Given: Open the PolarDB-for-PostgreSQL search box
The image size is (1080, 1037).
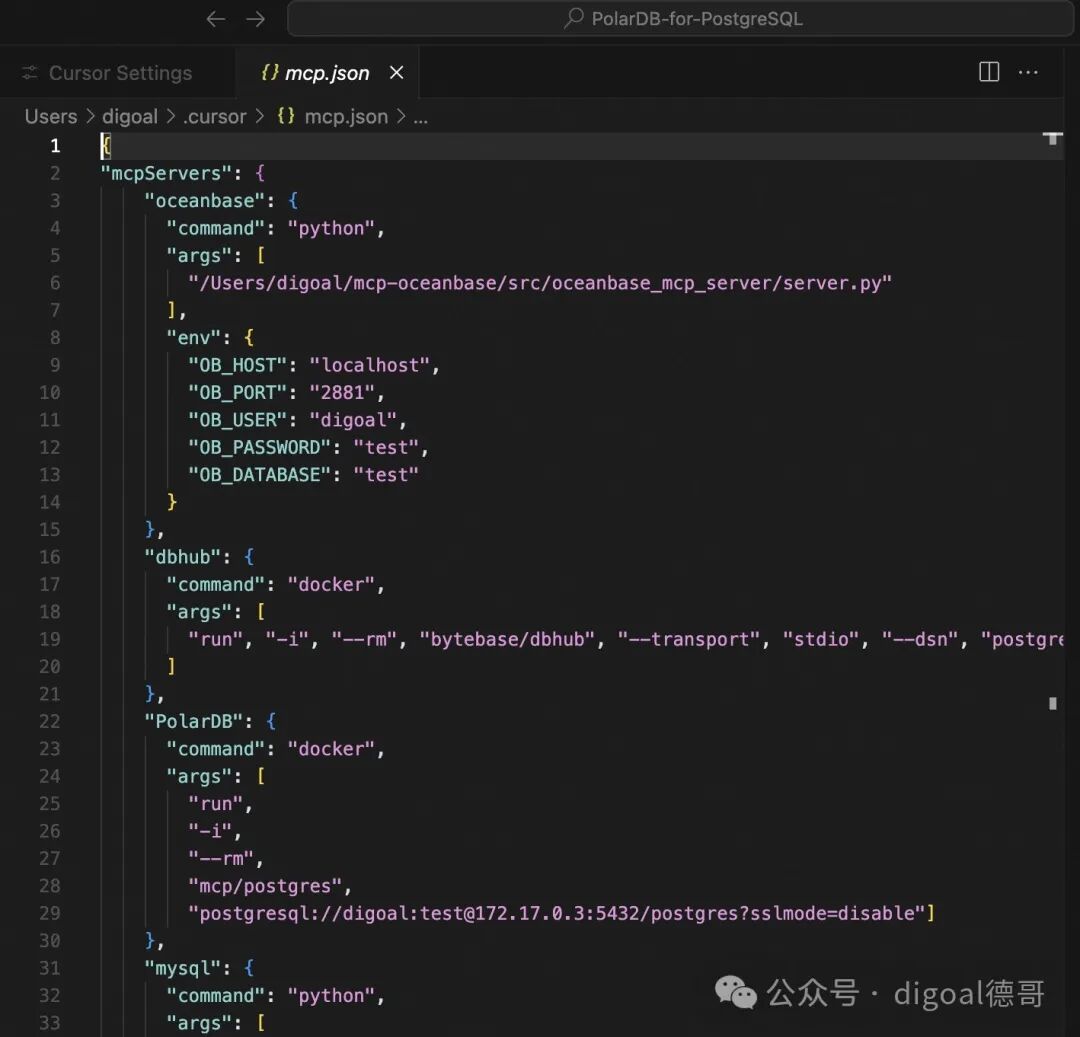Looking at the screenshot, I should [x=681, y=19].
